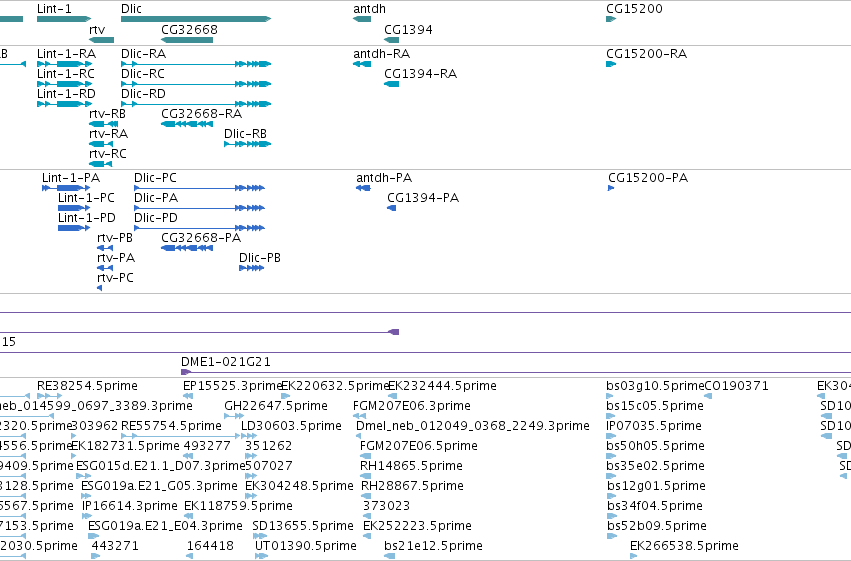Image resolution: width=851 pixels, height=561 pixels.
Task: Select the CO190371 EST
Action: [x=708, y=397]
